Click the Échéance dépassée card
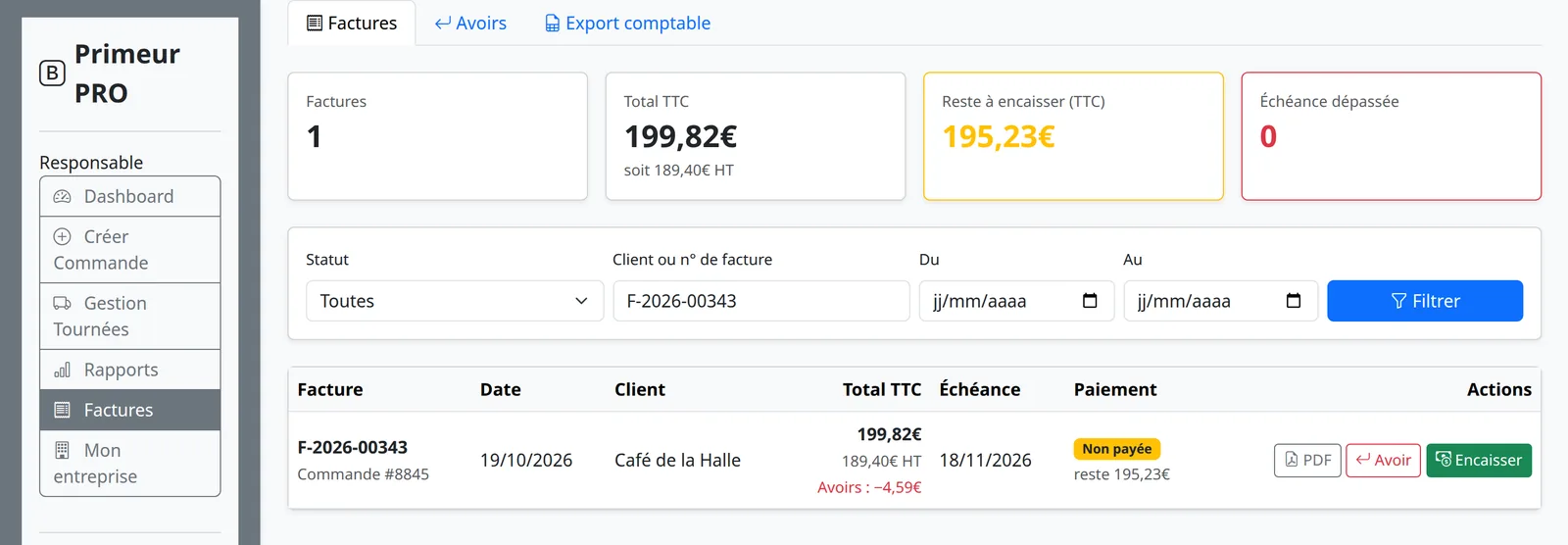Image resolution: width=1568 pixels, height=545 pixels. click(1392, 136)
